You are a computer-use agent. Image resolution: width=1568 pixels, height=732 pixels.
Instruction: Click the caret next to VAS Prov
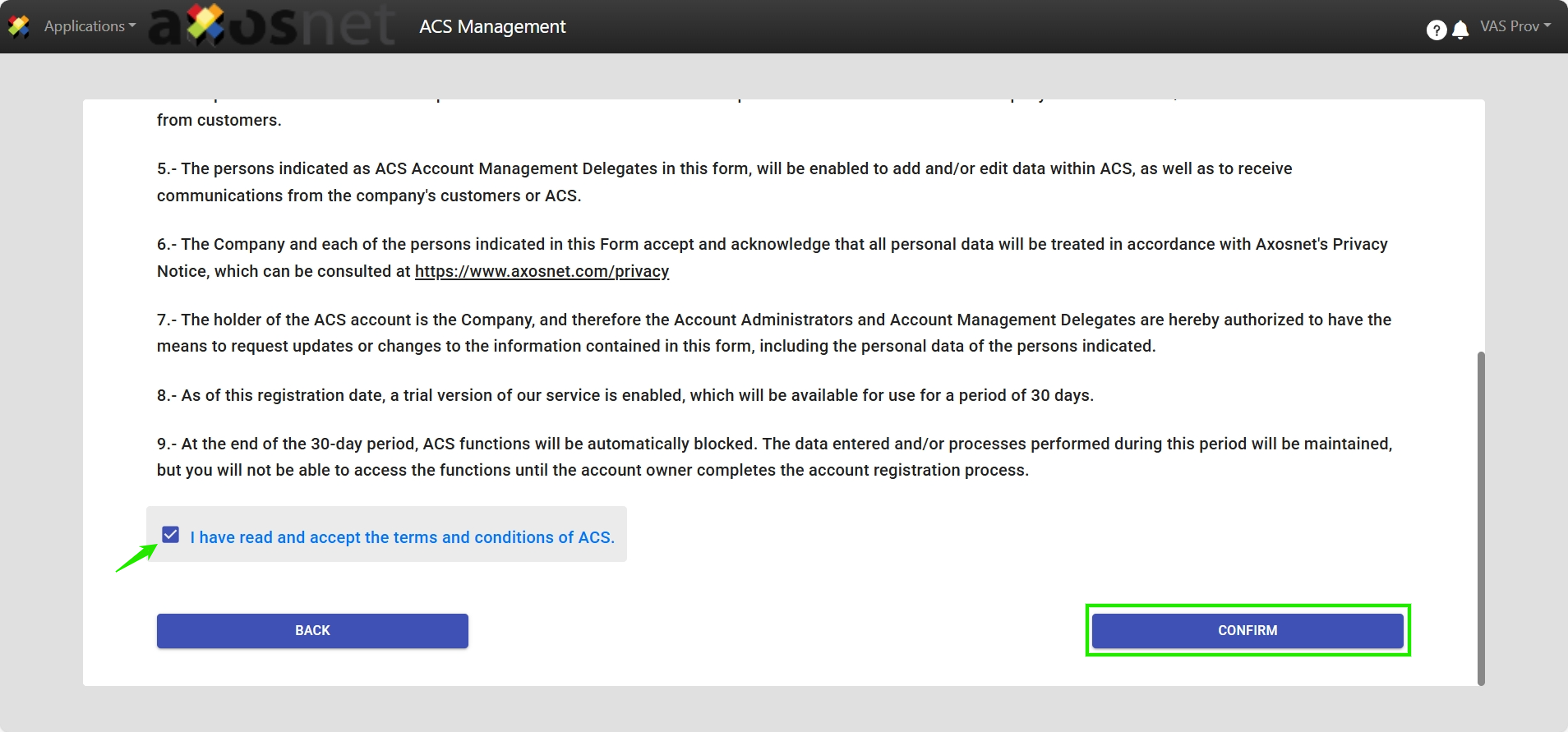(1547, 25)
